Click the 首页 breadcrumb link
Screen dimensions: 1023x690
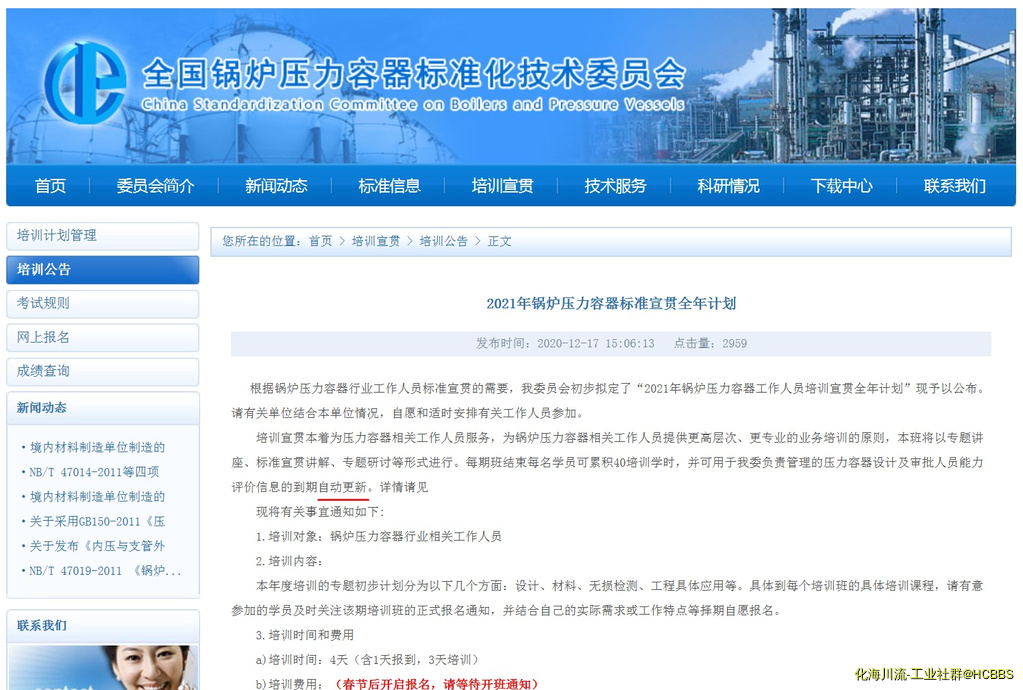pyautogui.click(x=320, y=241)
